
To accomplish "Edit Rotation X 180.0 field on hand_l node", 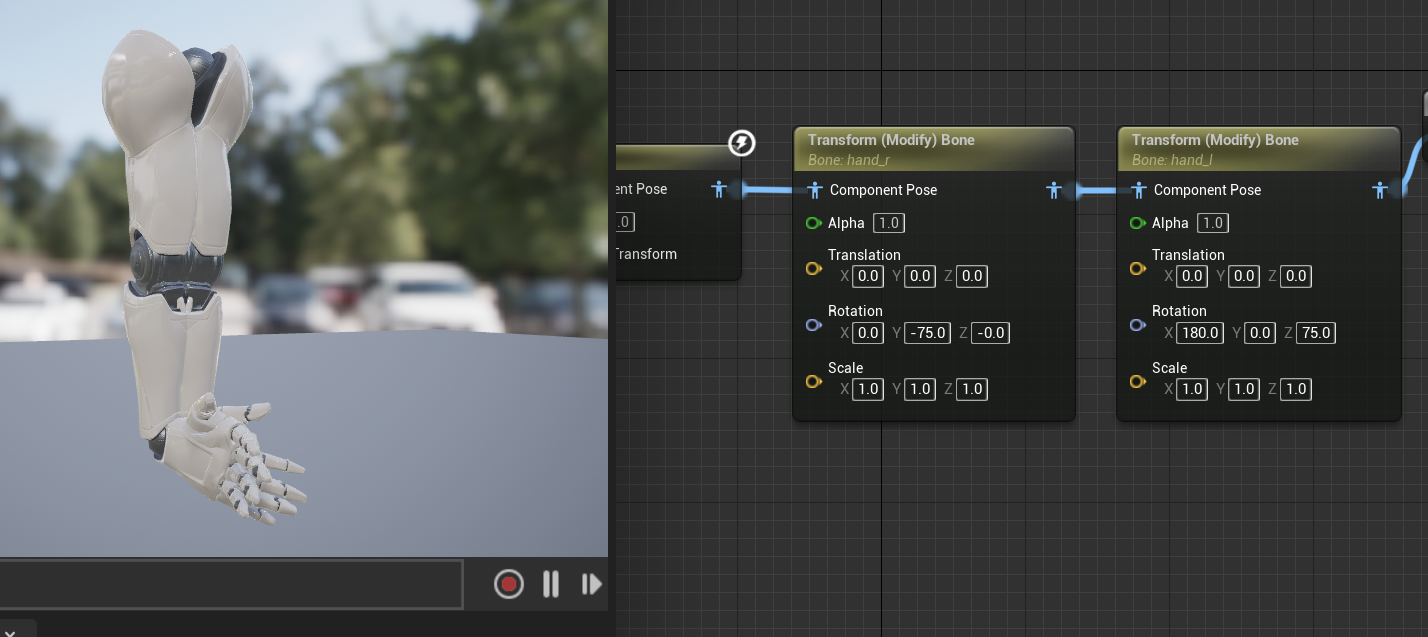I will click(x=1200, y=333).
